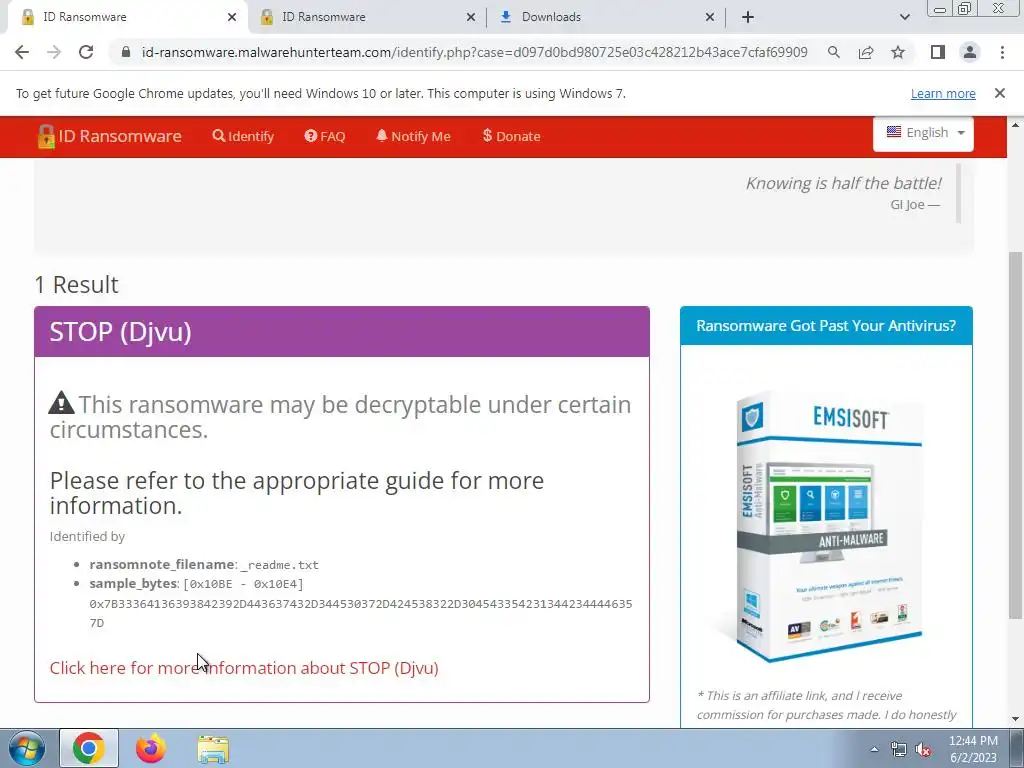Close the active ID Ransomware tab
The image size is (1024, 768).
(232, 17)
